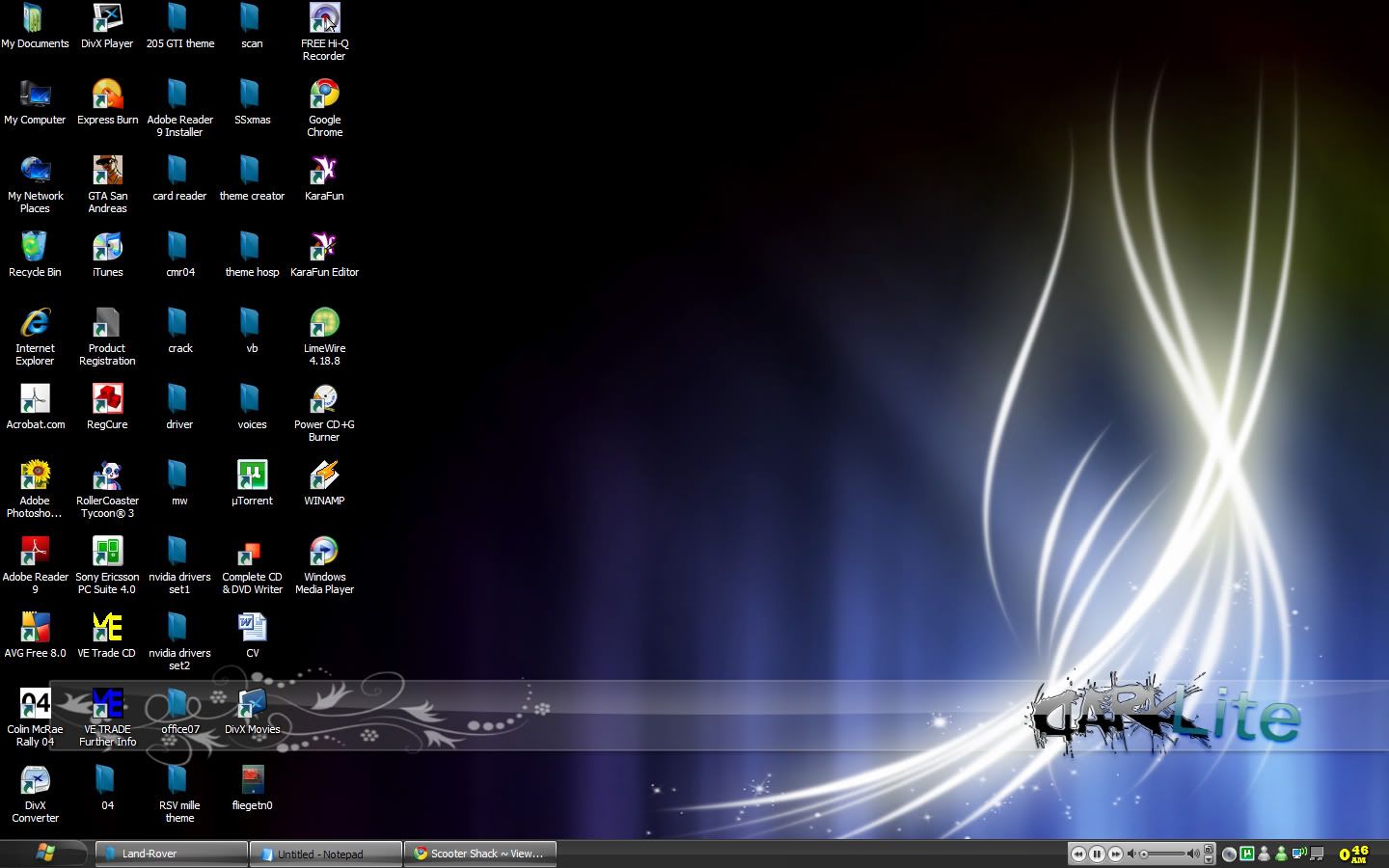Select the CV Word document

[252, 628]
